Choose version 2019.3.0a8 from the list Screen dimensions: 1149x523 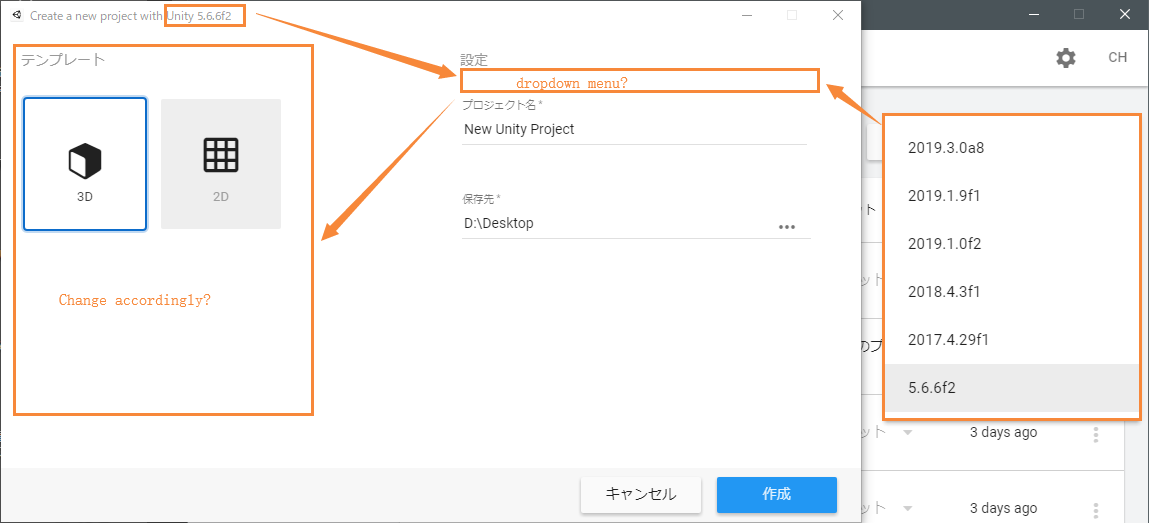pos(1011,147)
